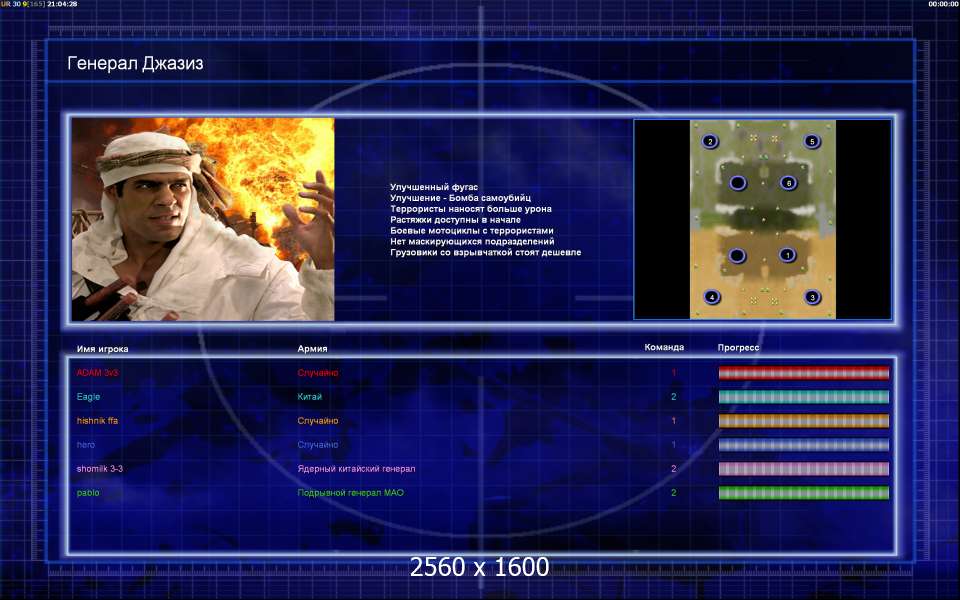Click the 'Генерал Джазиз' title
This screenshot has width=960, height=600.
pos(135,63)
